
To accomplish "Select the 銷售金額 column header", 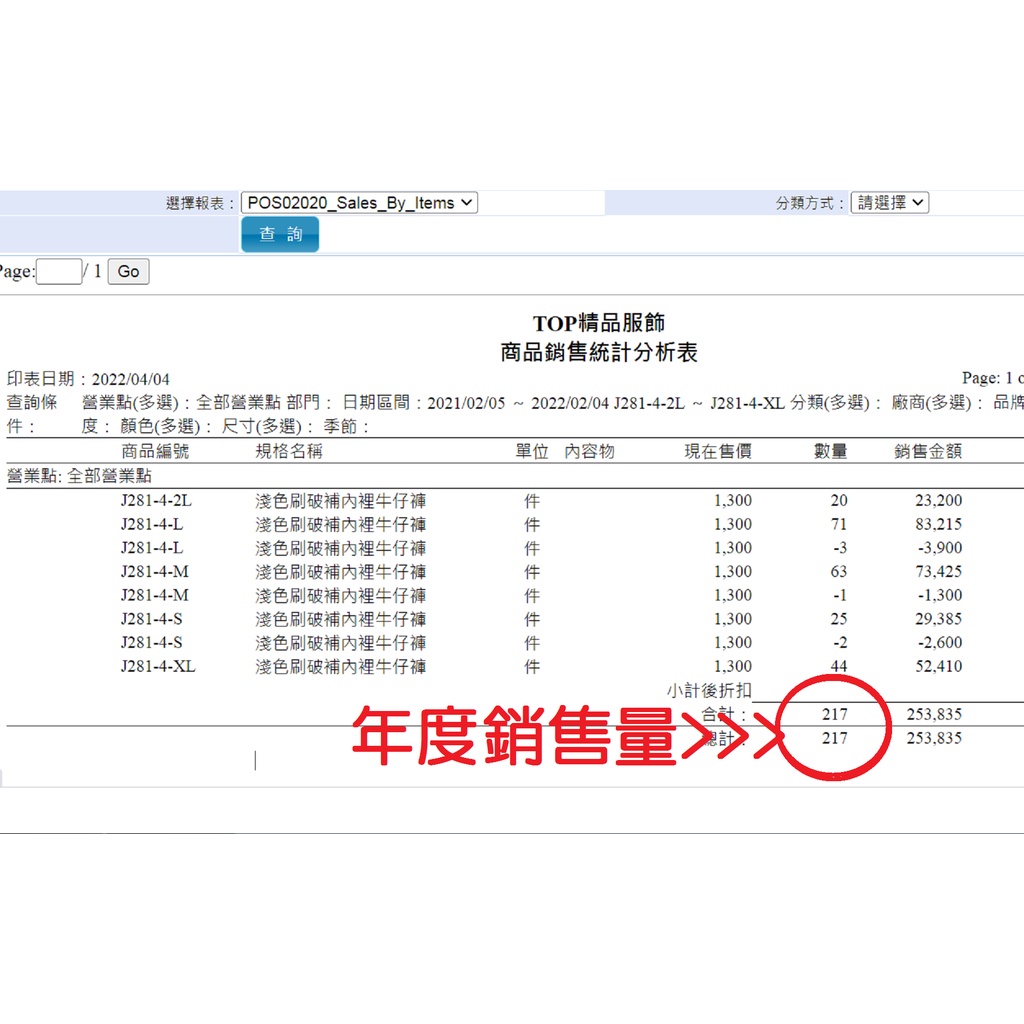I will pos(927,452).
